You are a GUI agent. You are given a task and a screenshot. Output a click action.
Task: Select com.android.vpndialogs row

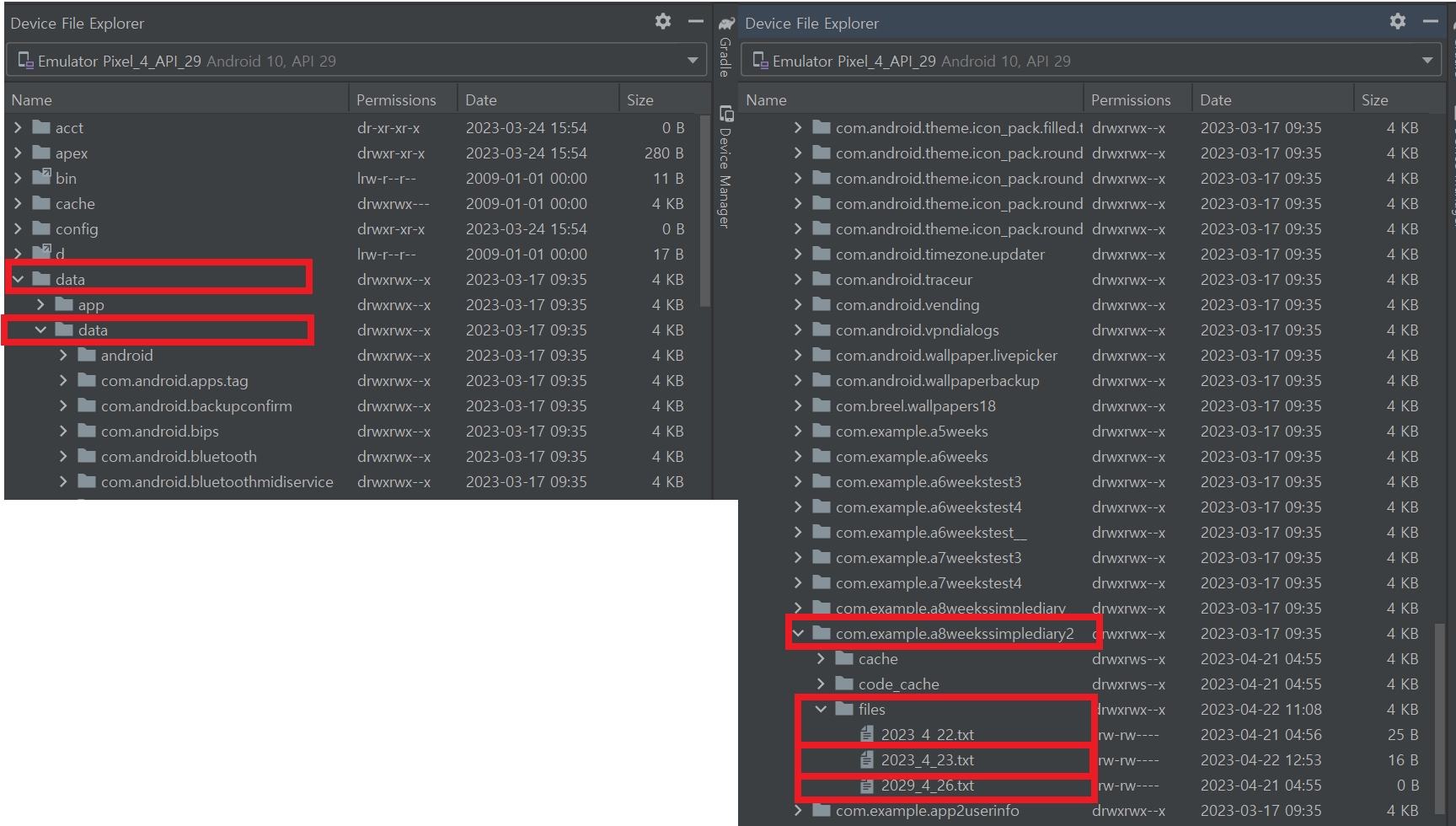click(x=1089, y=330)
